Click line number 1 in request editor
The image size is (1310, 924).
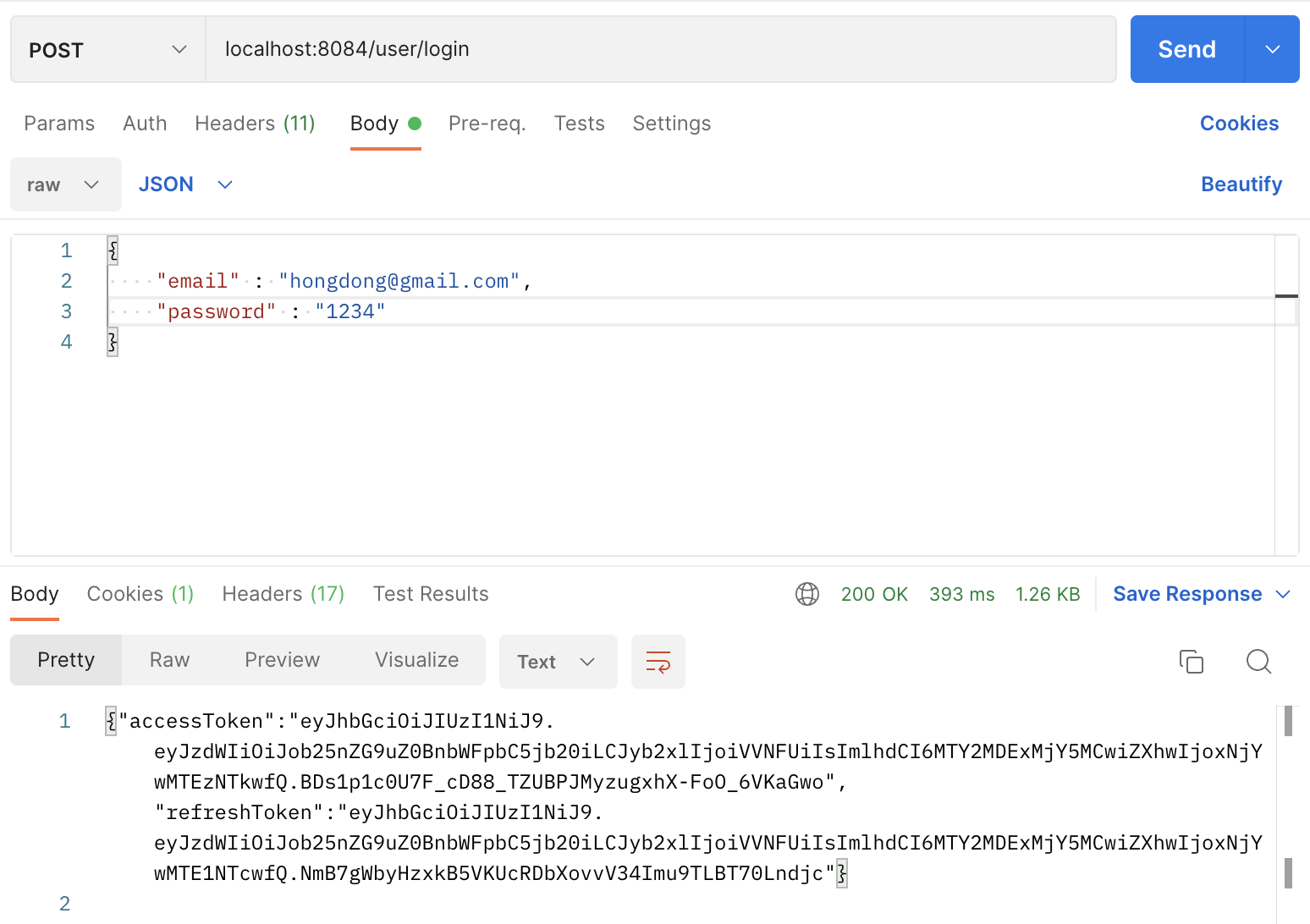point(66,250)
